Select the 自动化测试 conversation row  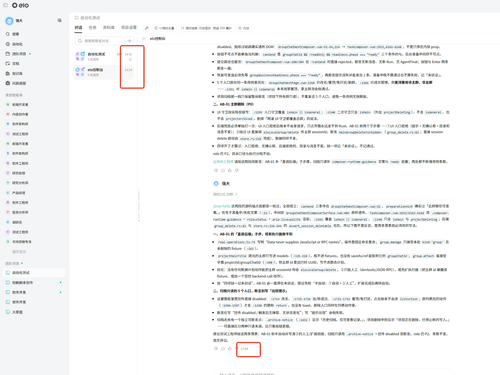pos(104,56)
